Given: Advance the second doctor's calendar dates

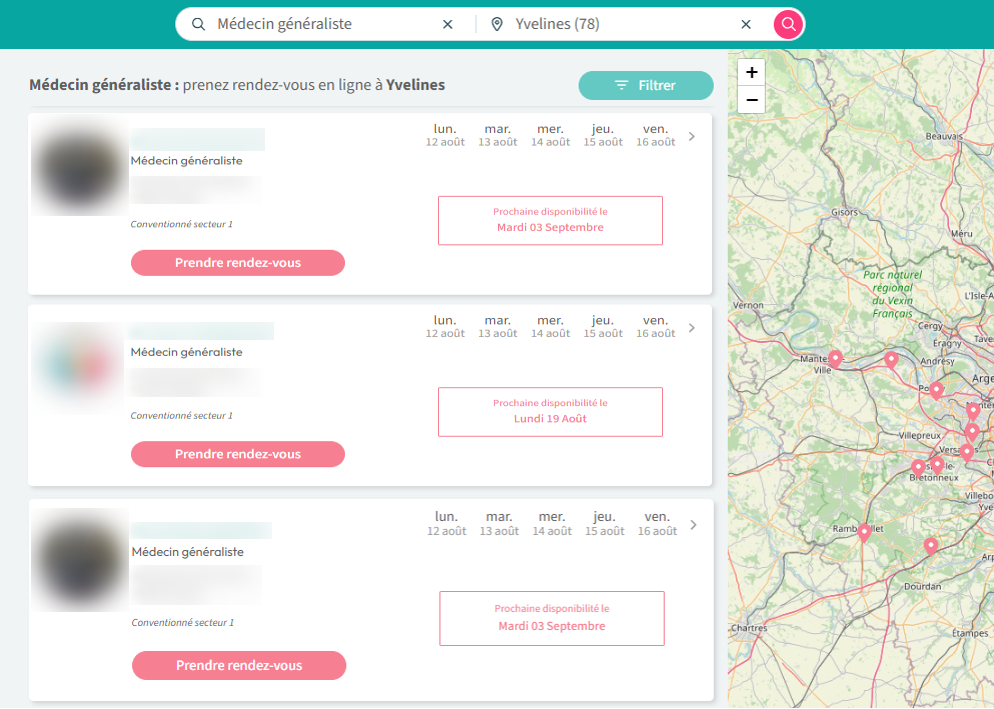Looking at the screenshot, I should 692,328.
